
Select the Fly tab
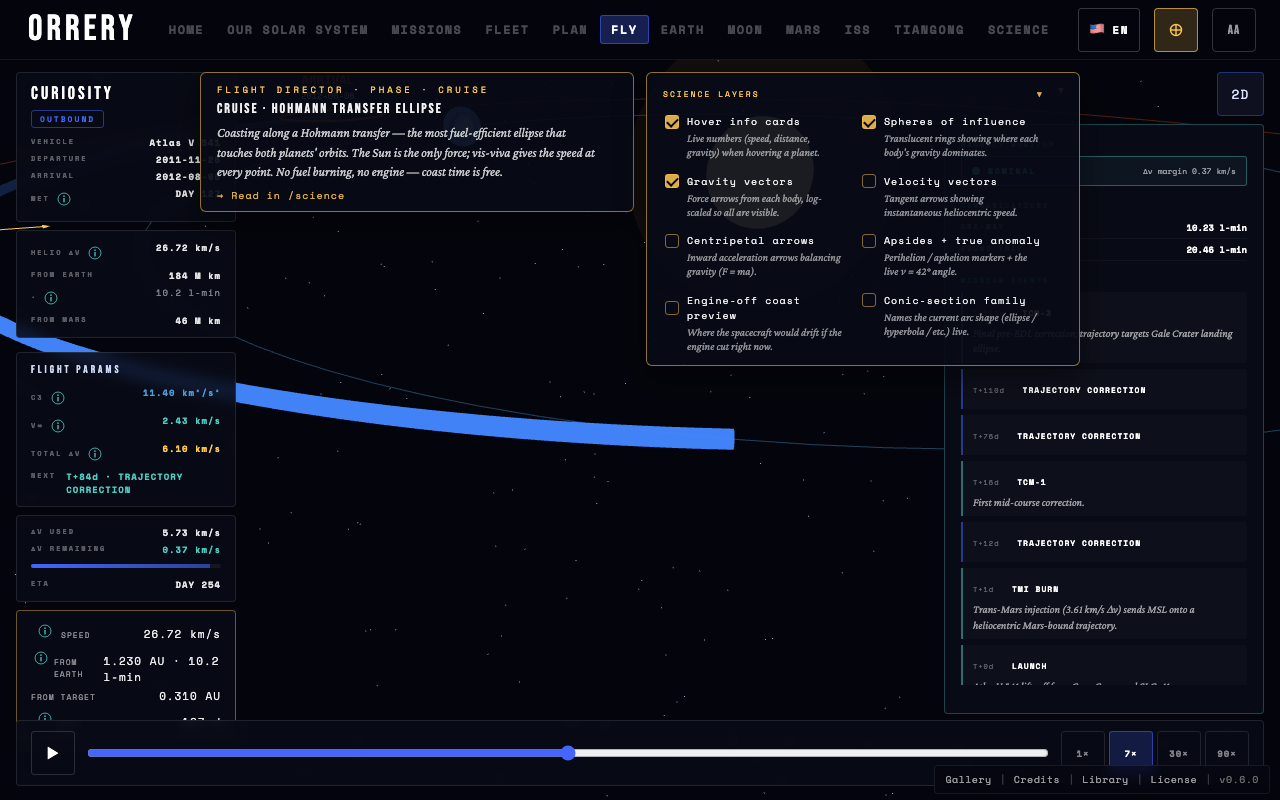pyautogui.click(x=624, y=30)
